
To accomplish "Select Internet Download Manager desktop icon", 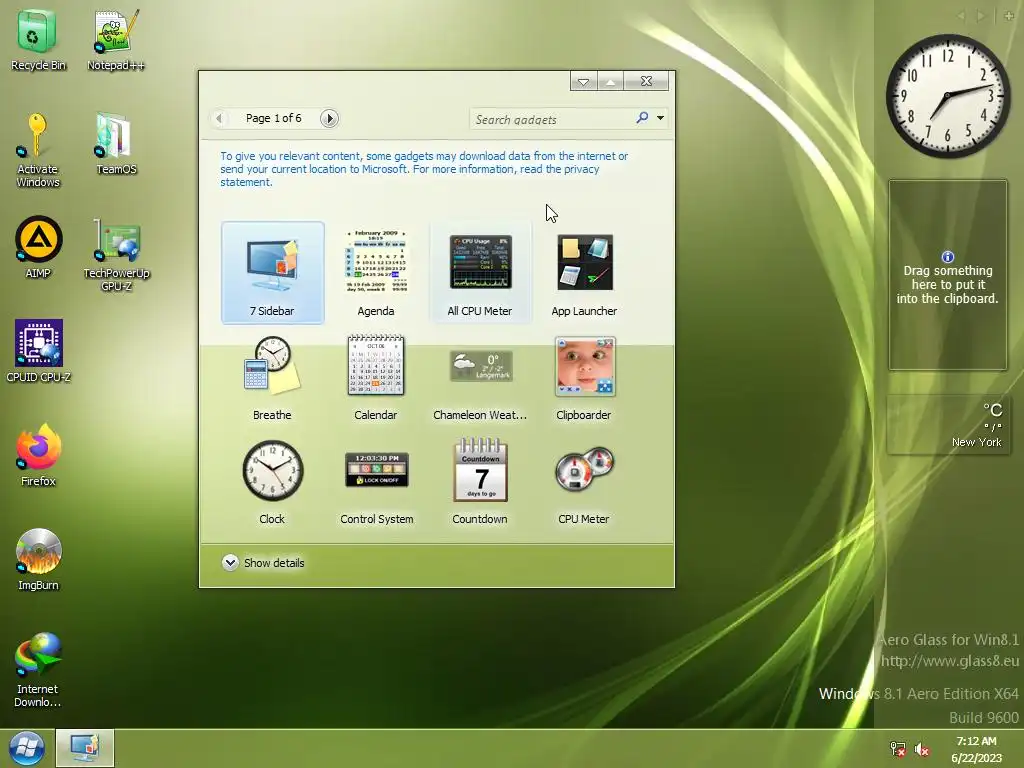I will pyautogui.click(x=38, y=670).
